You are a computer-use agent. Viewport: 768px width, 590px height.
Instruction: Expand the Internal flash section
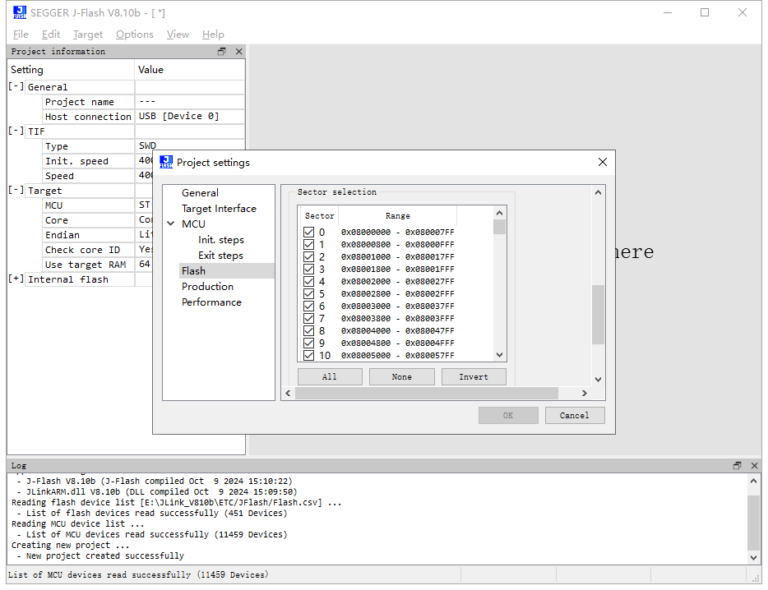tap(16, 279)
